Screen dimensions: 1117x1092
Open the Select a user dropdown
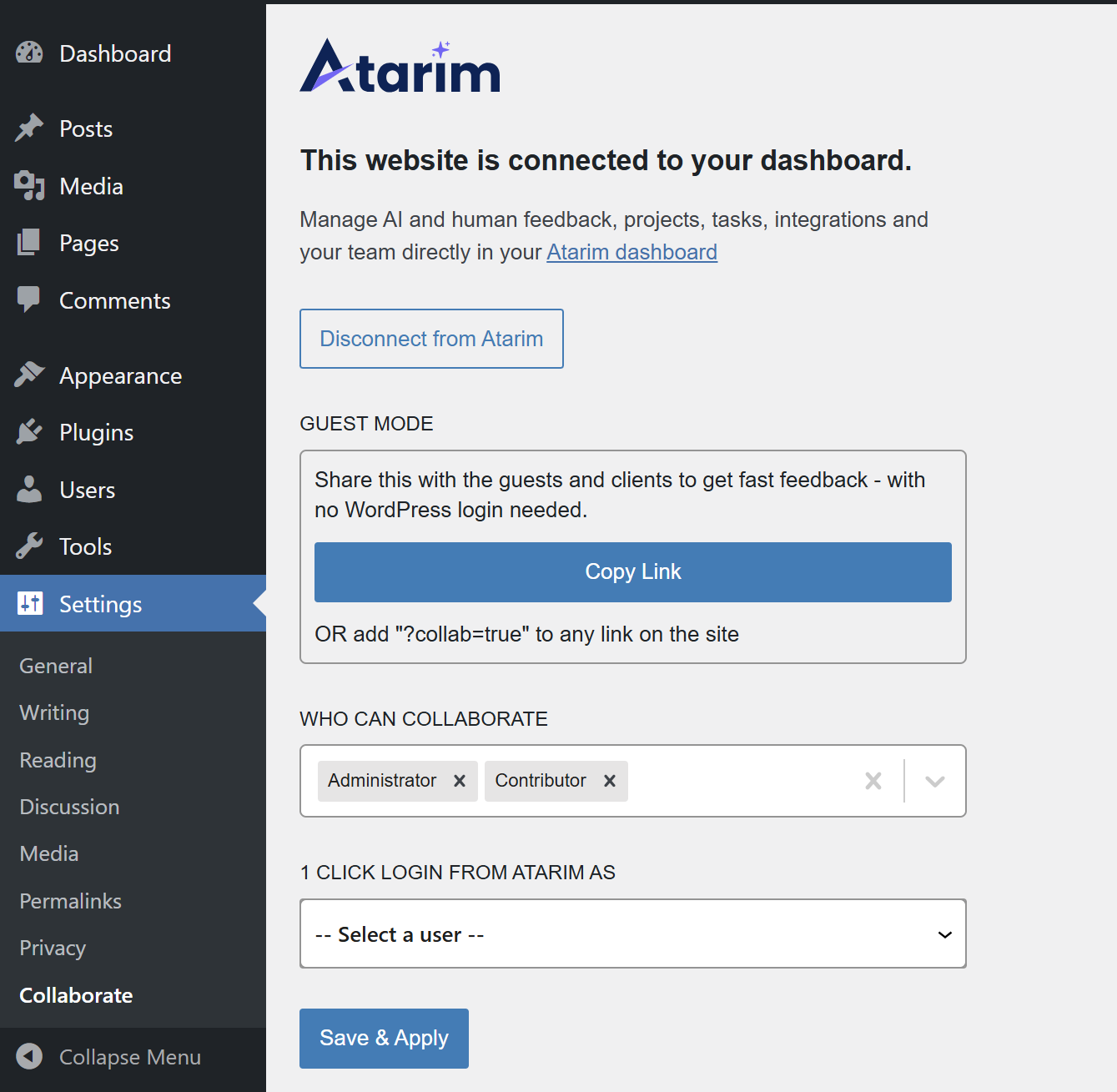pos(632,934)
